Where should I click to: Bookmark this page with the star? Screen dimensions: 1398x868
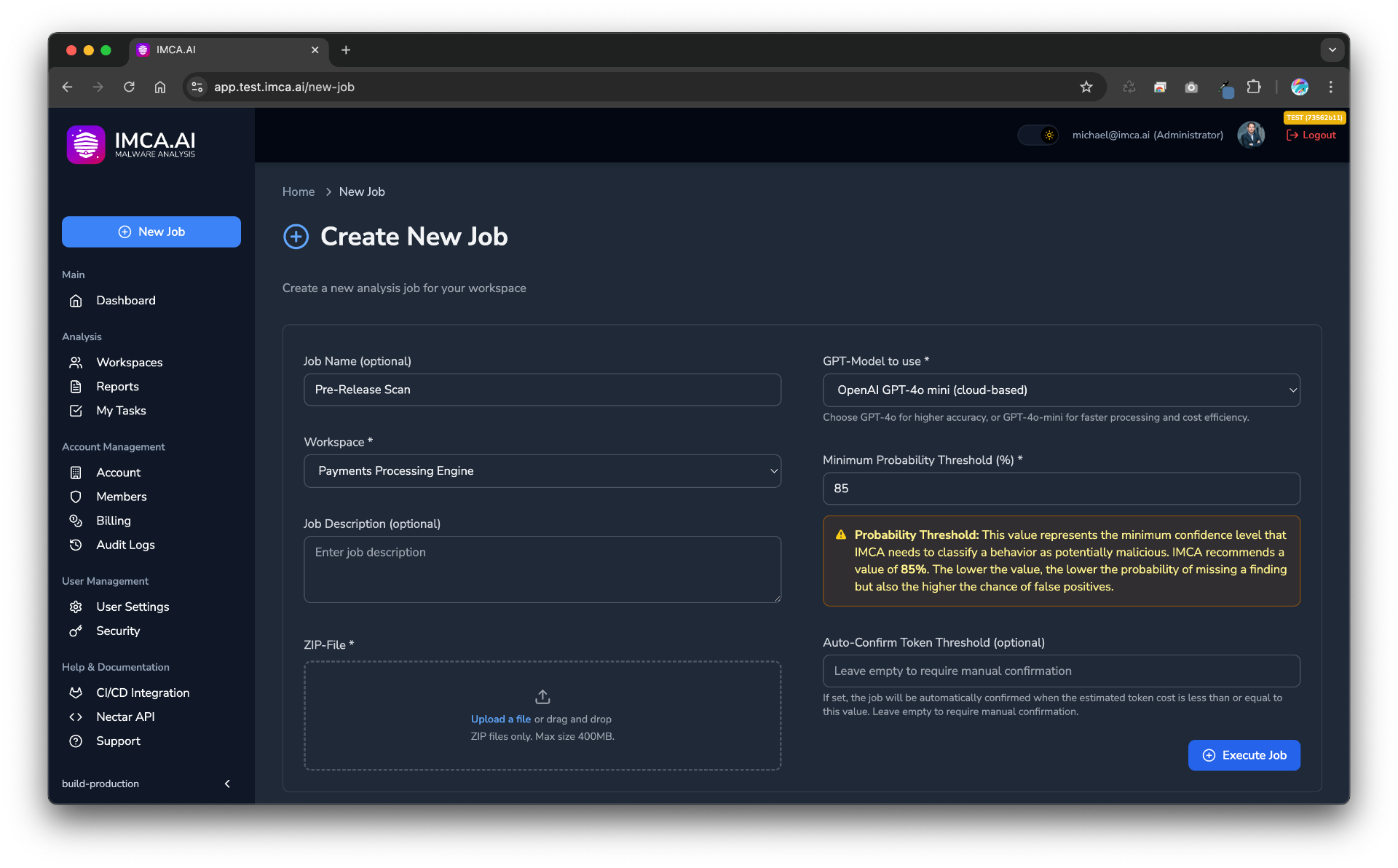[1086, 87]
